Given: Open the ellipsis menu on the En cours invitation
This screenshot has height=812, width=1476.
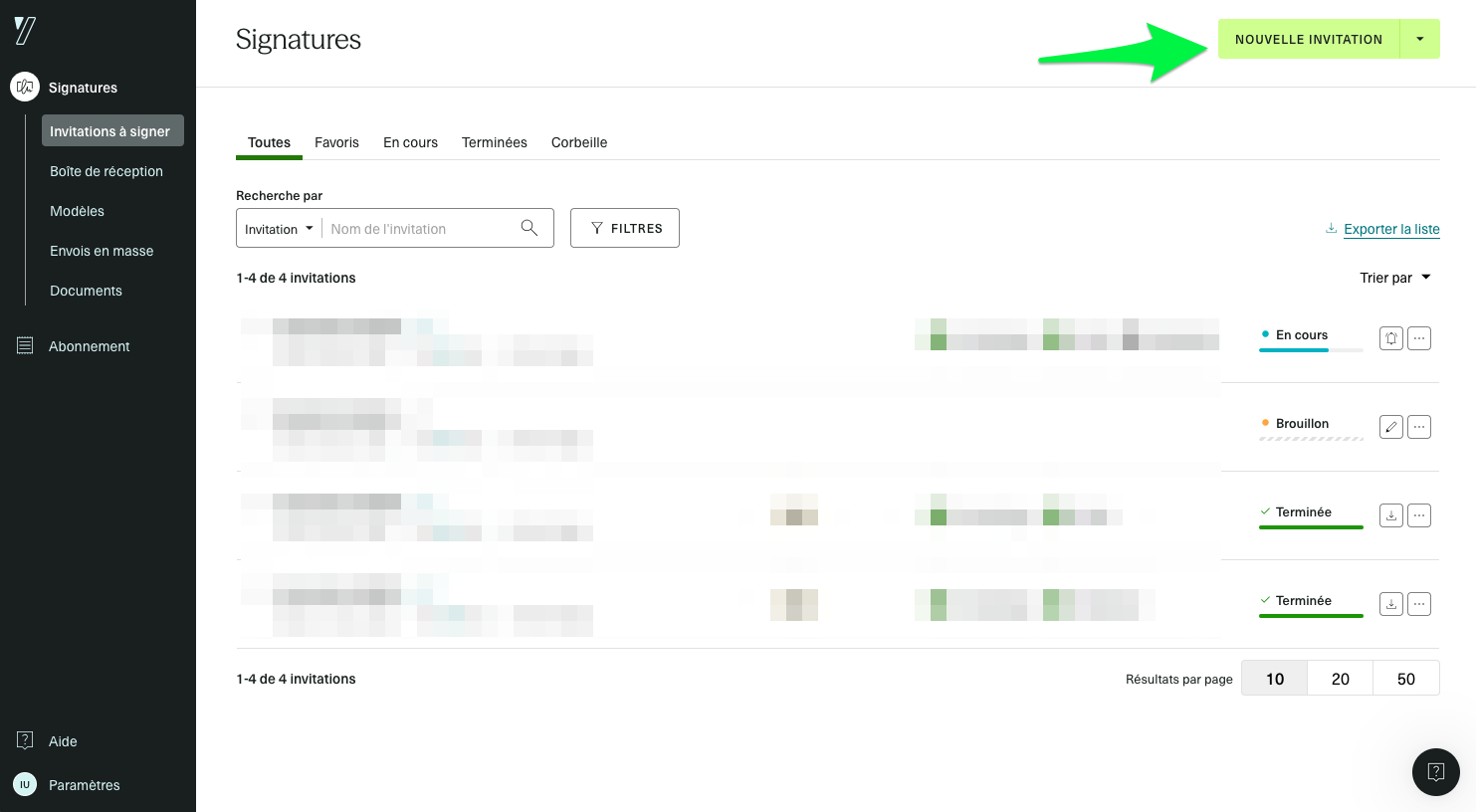Looking at the screenshot, I should 1419,338.
